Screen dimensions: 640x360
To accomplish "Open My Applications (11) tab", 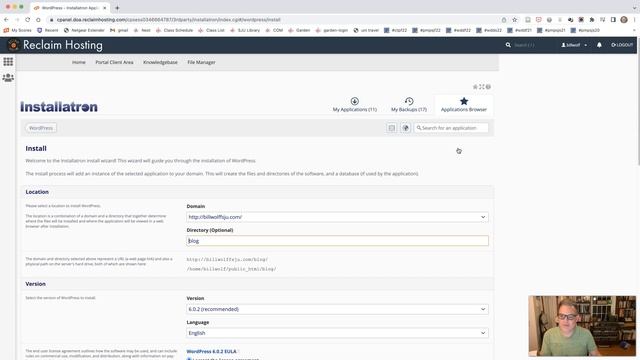I will coord(355,104).
